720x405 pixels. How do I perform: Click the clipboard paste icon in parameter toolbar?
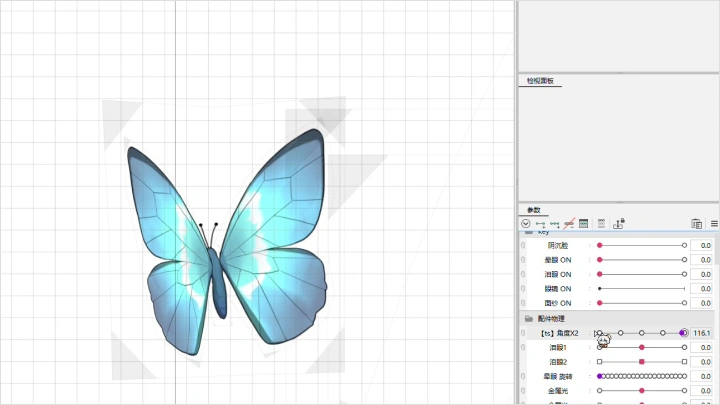(x=696, y=224)
